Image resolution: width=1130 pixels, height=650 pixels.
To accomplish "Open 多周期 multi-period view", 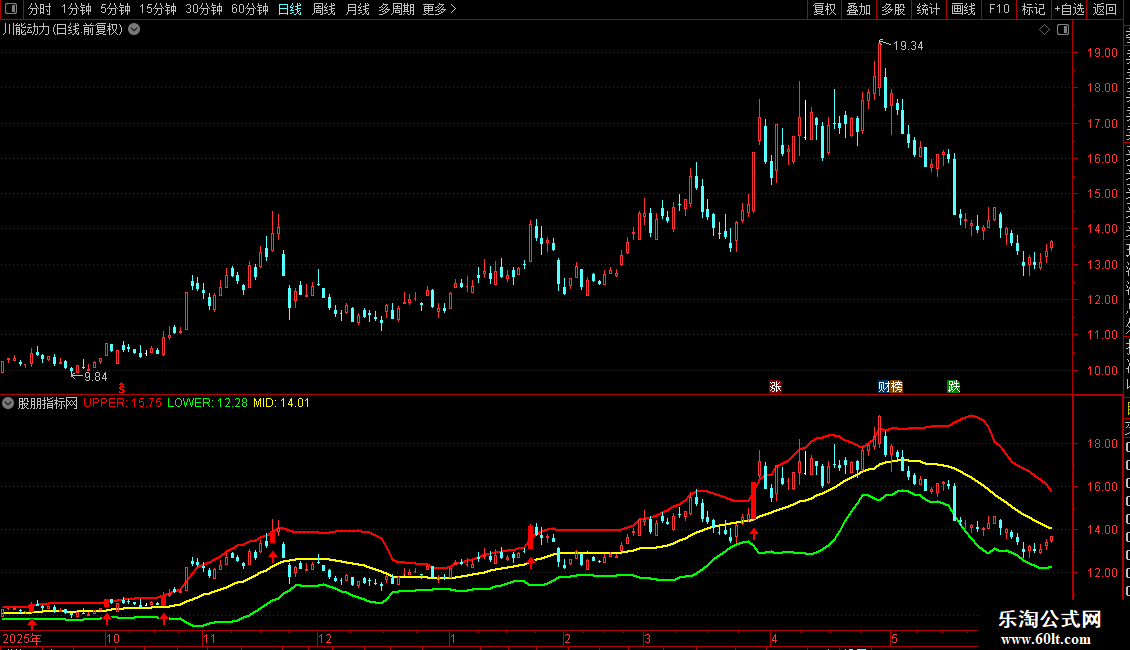I will click(396, 9).
